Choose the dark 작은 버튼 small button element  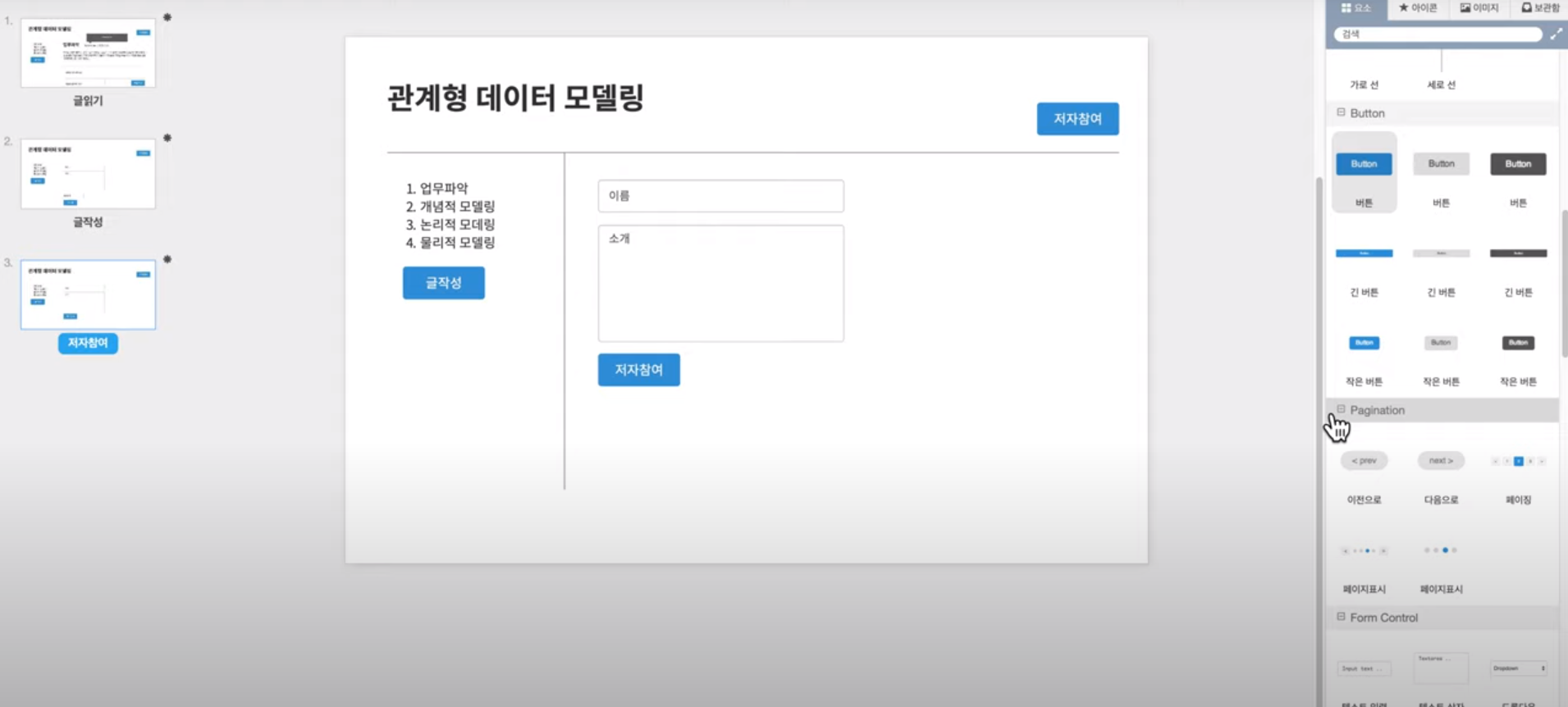[1518, 343]
